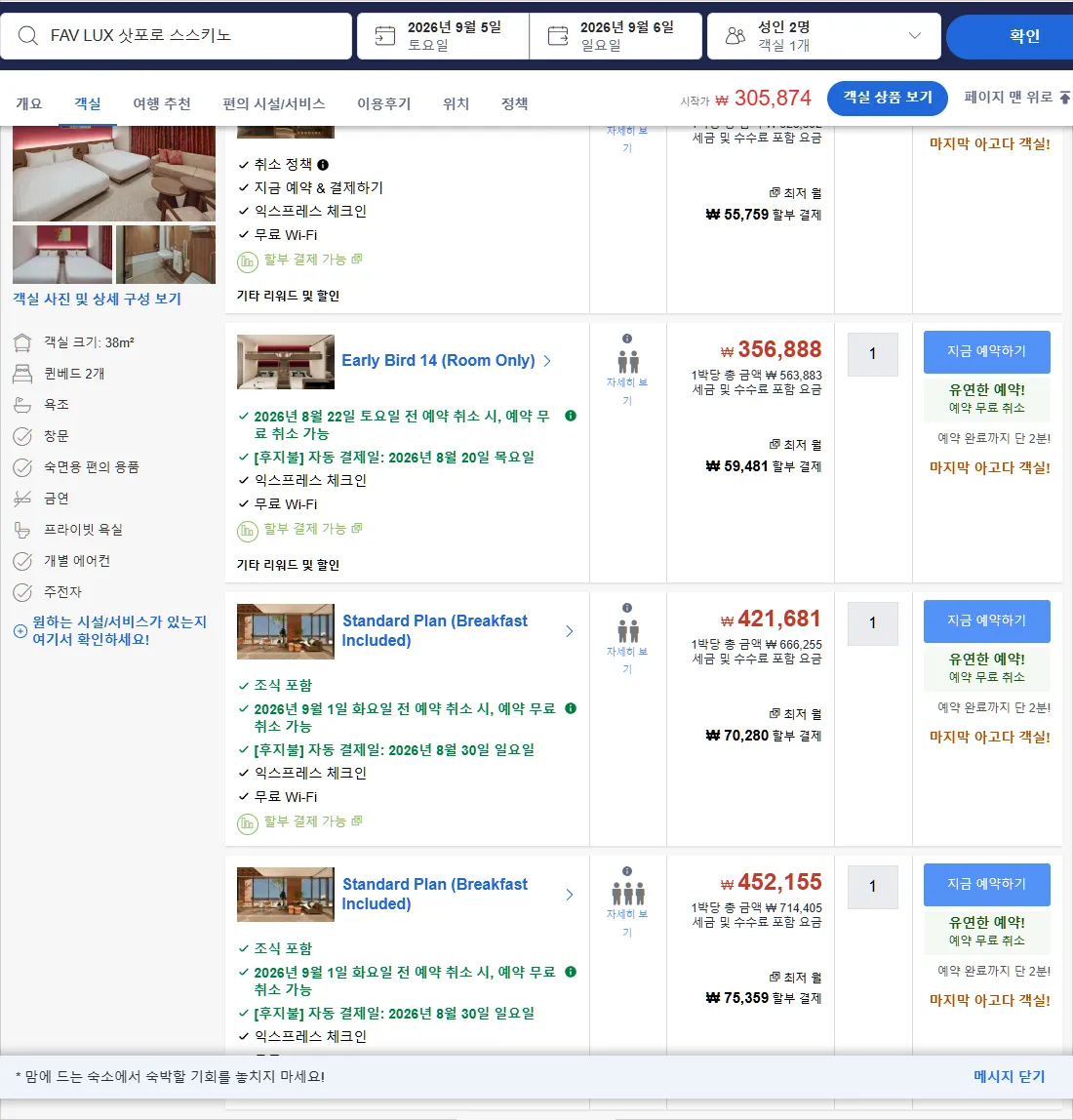Expand second Standard Plan breakfast chevron
The image size is (1073, 1120).
tap(570, 895)
